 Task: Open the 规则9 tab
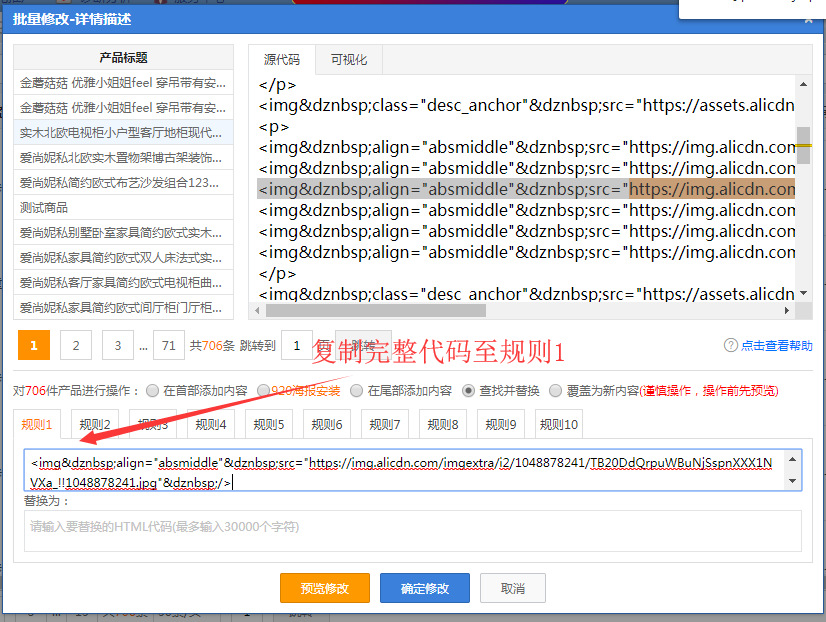click(x=500, y=424)
